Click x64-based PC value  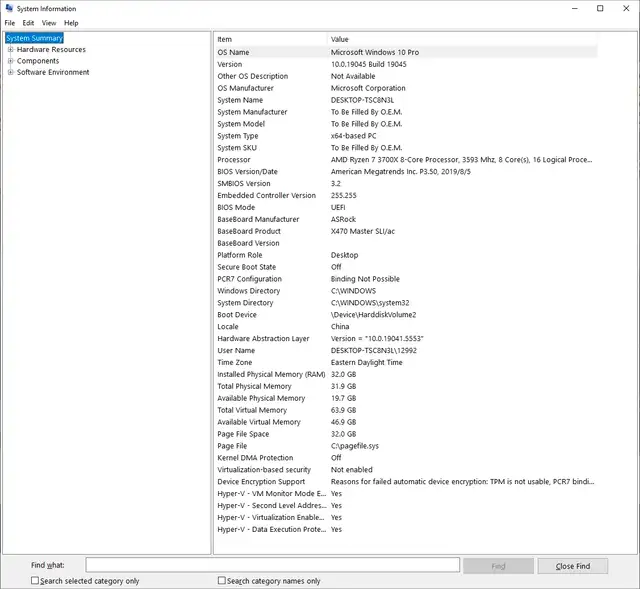(353, 136)
